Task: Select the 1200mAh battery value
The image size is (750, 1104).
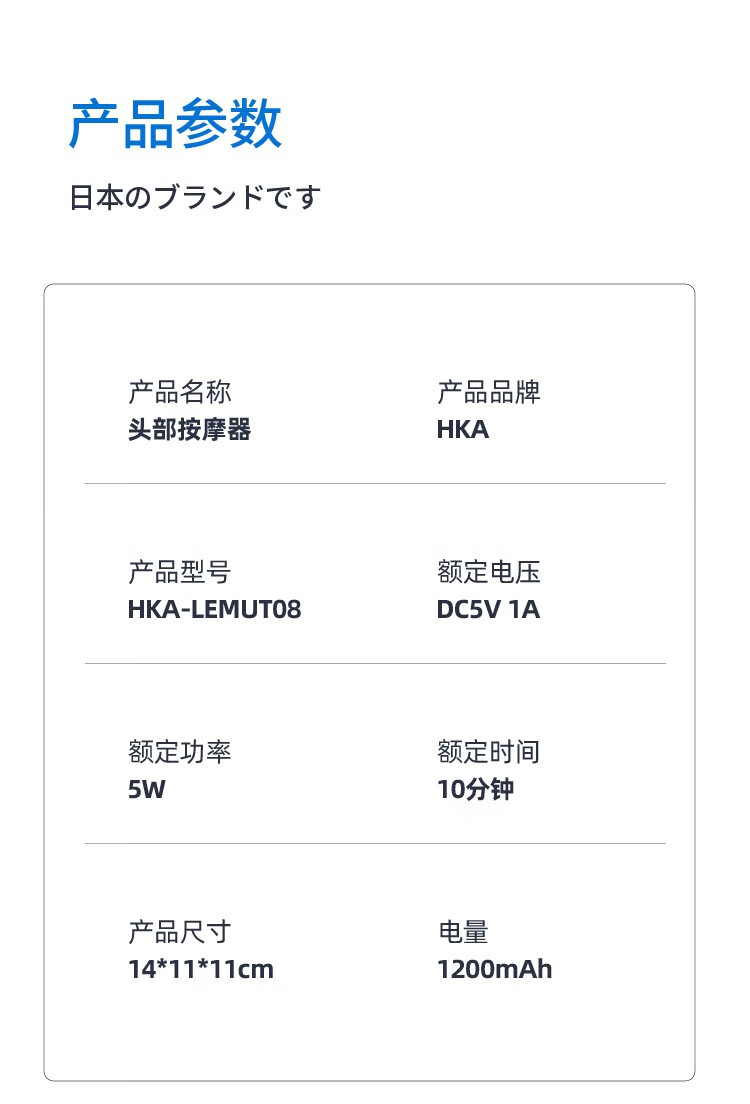Action: coord(494,969)
